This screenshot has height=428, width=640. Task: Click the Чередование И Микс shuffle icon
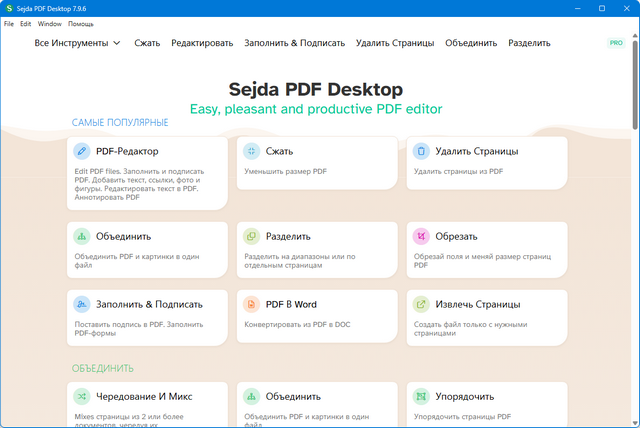[x=82, y=397]
